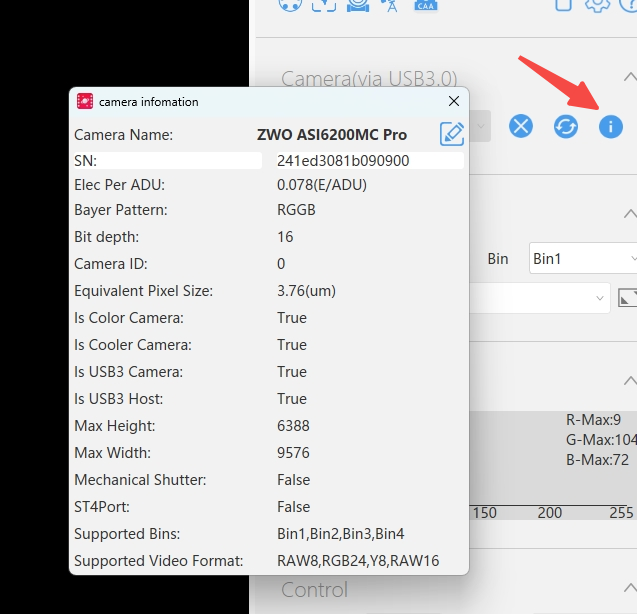Open the Bin1 binning dropdown
This screenshot has height=614, width=637.
[582, 259]
